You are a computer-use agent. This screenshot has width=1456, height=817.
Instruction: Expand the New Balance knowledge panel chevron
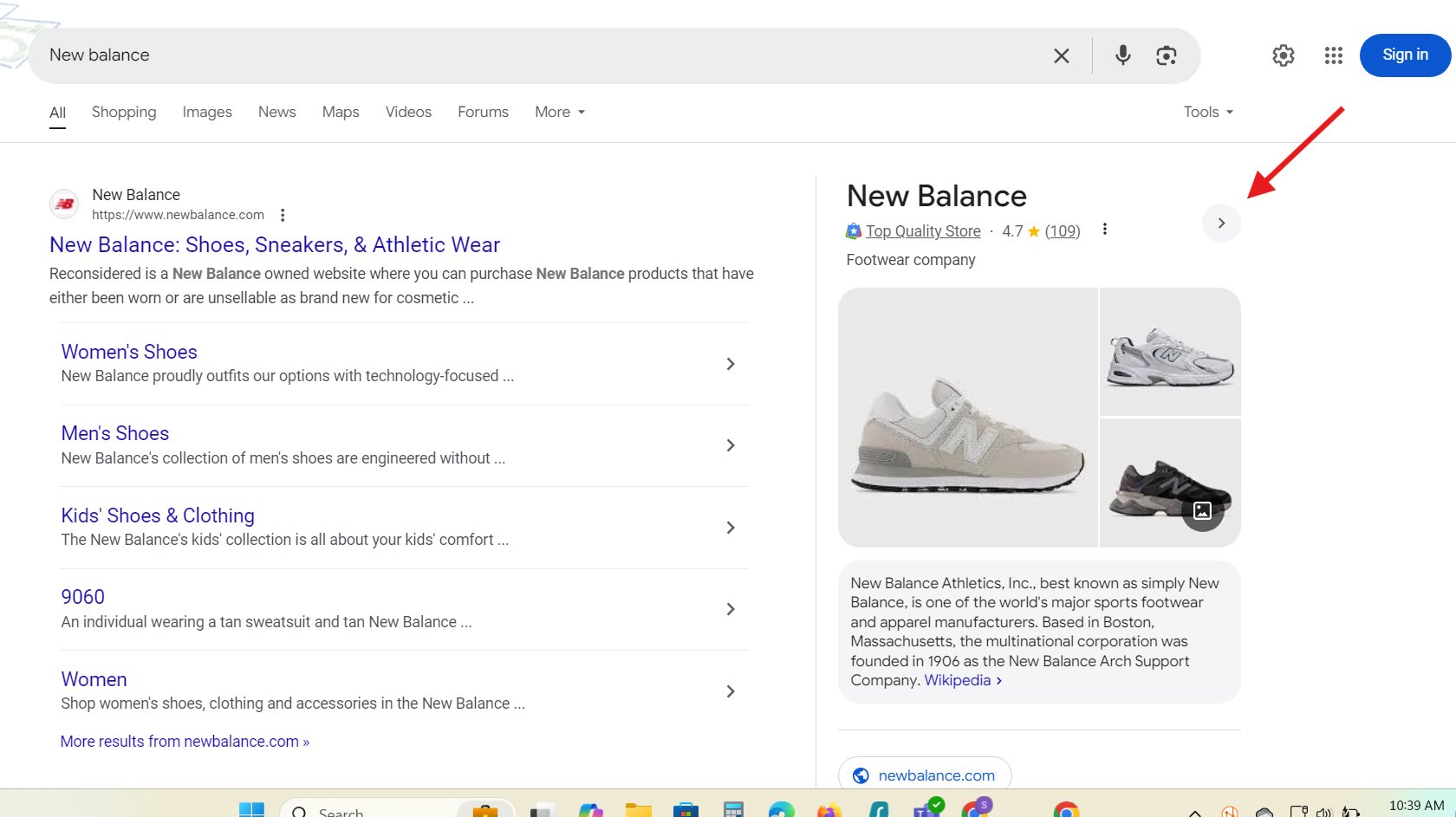pos(1221,223)
